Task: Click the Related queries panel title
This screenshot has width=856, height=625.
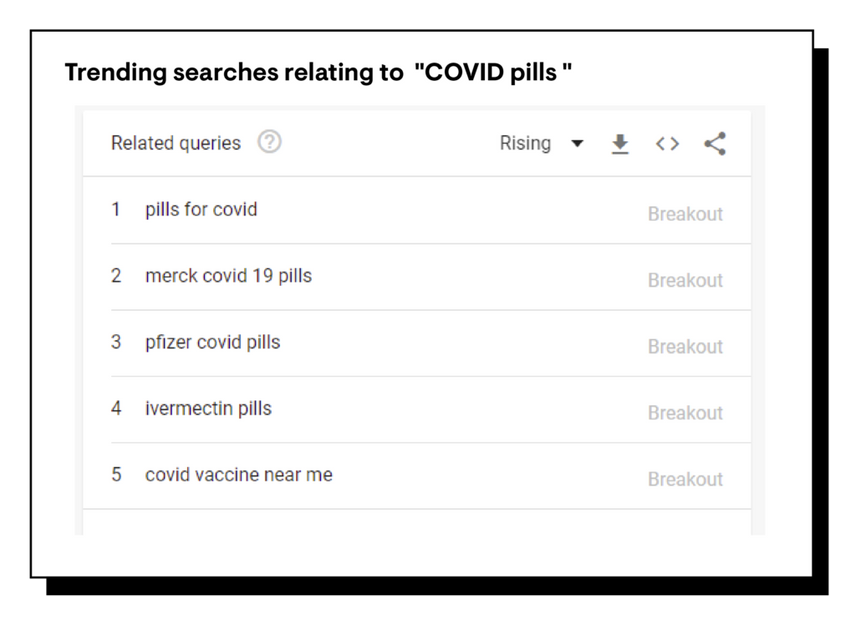Action: [176, 143]
